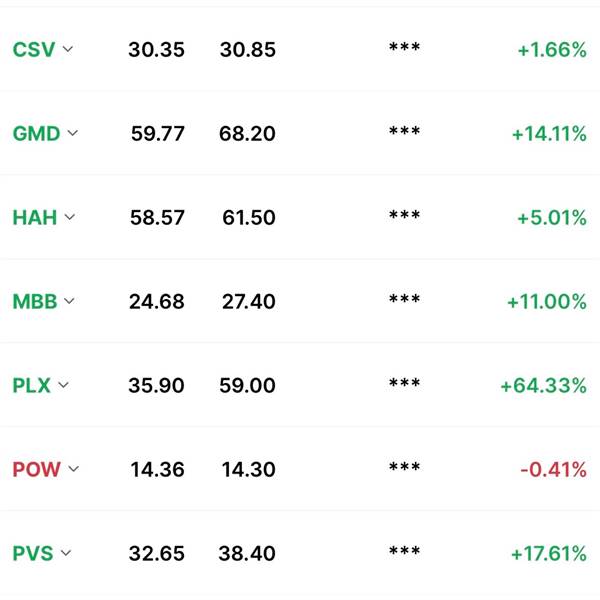Open the PLX stock ticker
The height and width of the screenshot is (600, 600).
(31, 385)
